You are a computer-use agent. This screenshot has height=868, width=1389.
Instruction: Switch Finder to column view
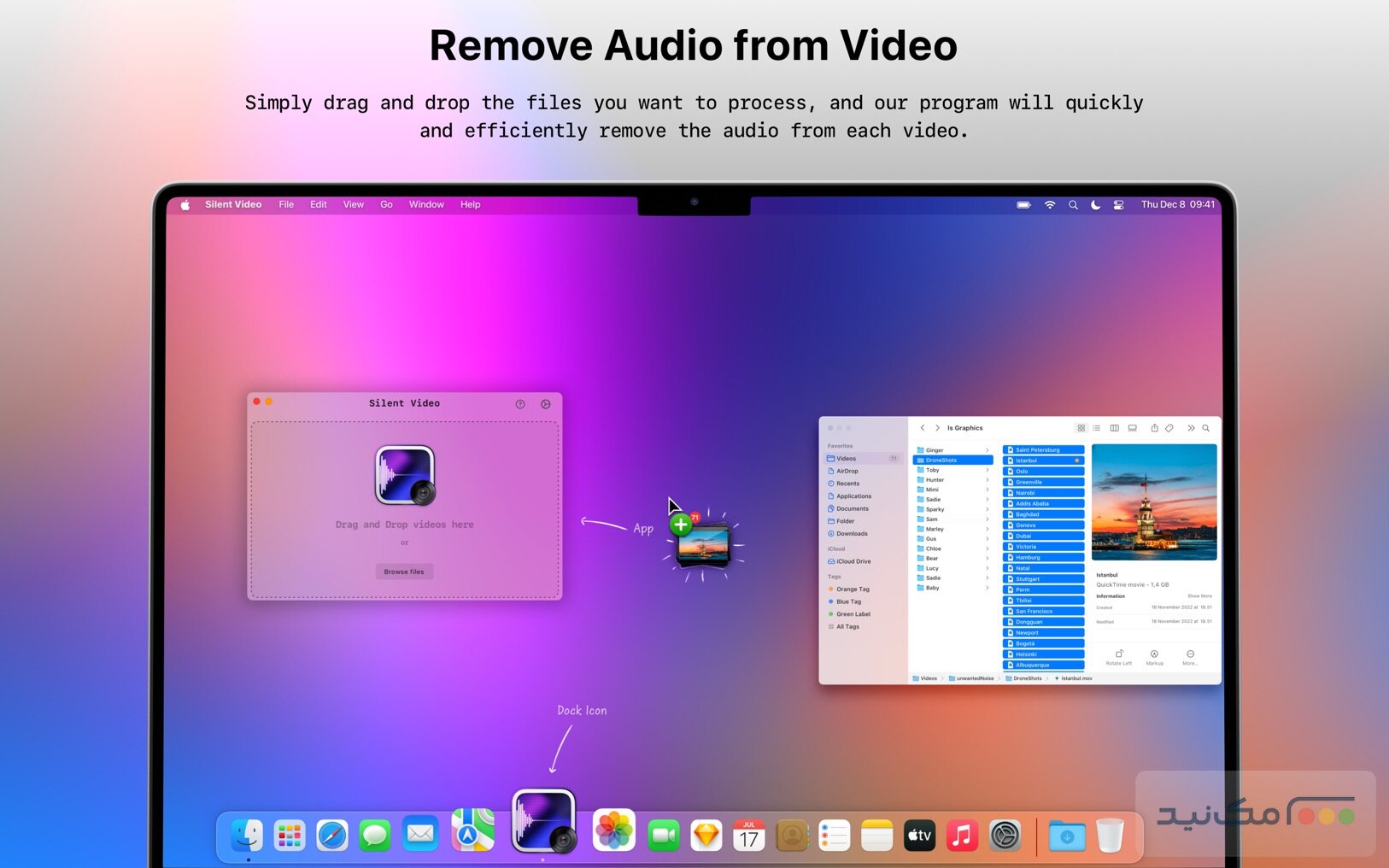click(x=1114, y=428)
